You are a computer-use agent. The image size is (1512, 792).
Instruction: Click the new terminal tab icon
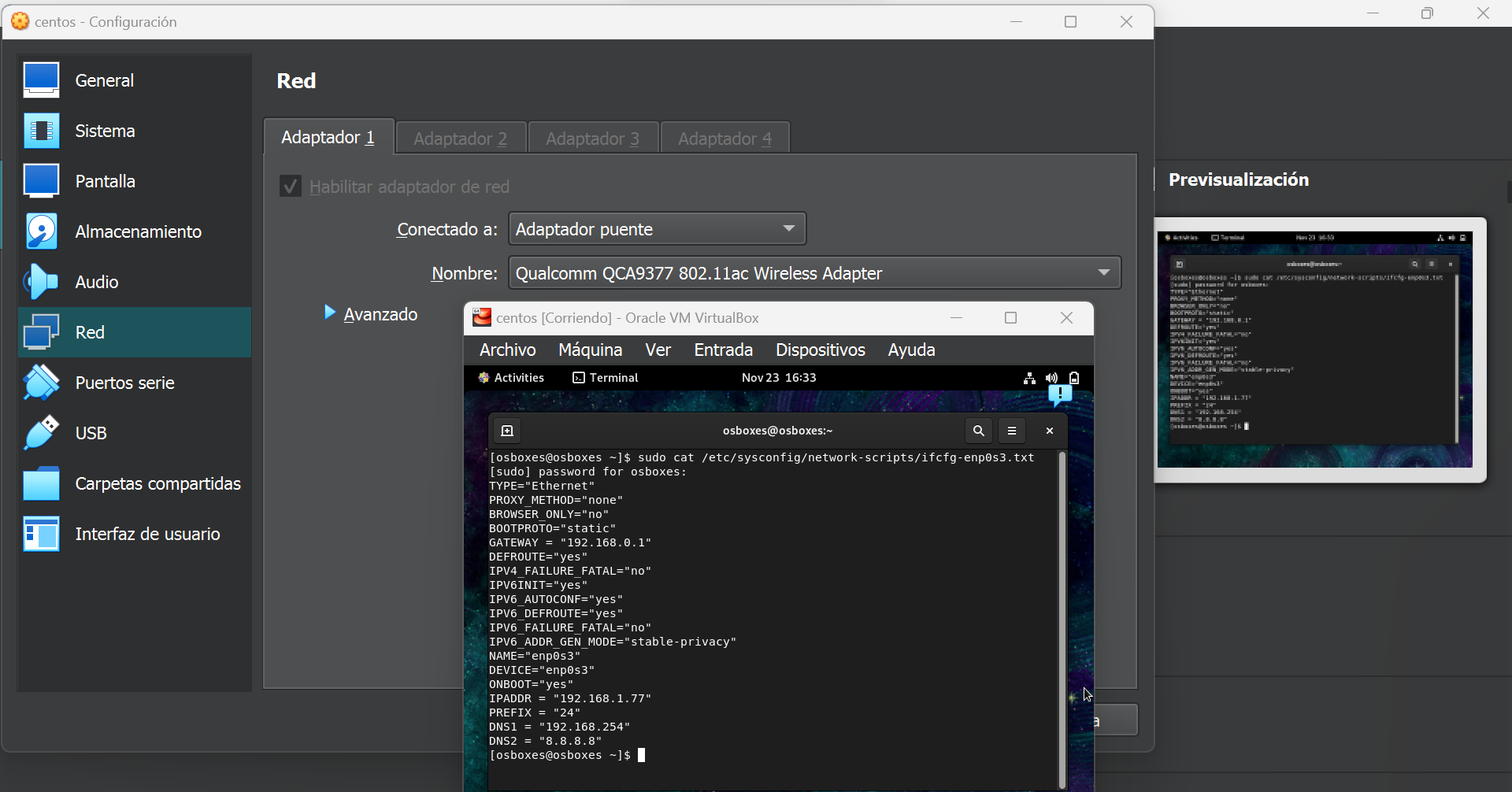[x=507, y=431]
